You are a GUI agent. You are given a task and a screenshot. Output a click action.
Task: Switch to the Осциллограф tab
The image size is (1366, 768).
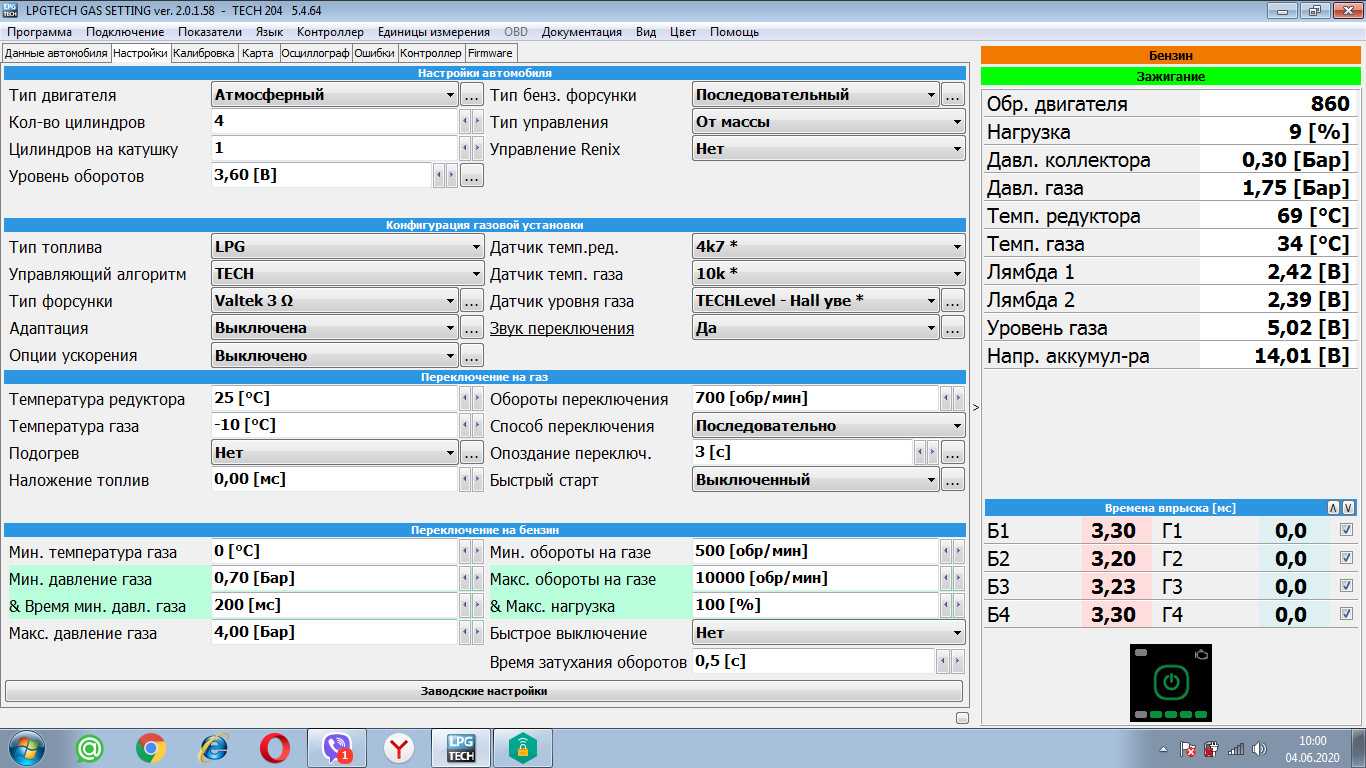[x=315, y=53]
